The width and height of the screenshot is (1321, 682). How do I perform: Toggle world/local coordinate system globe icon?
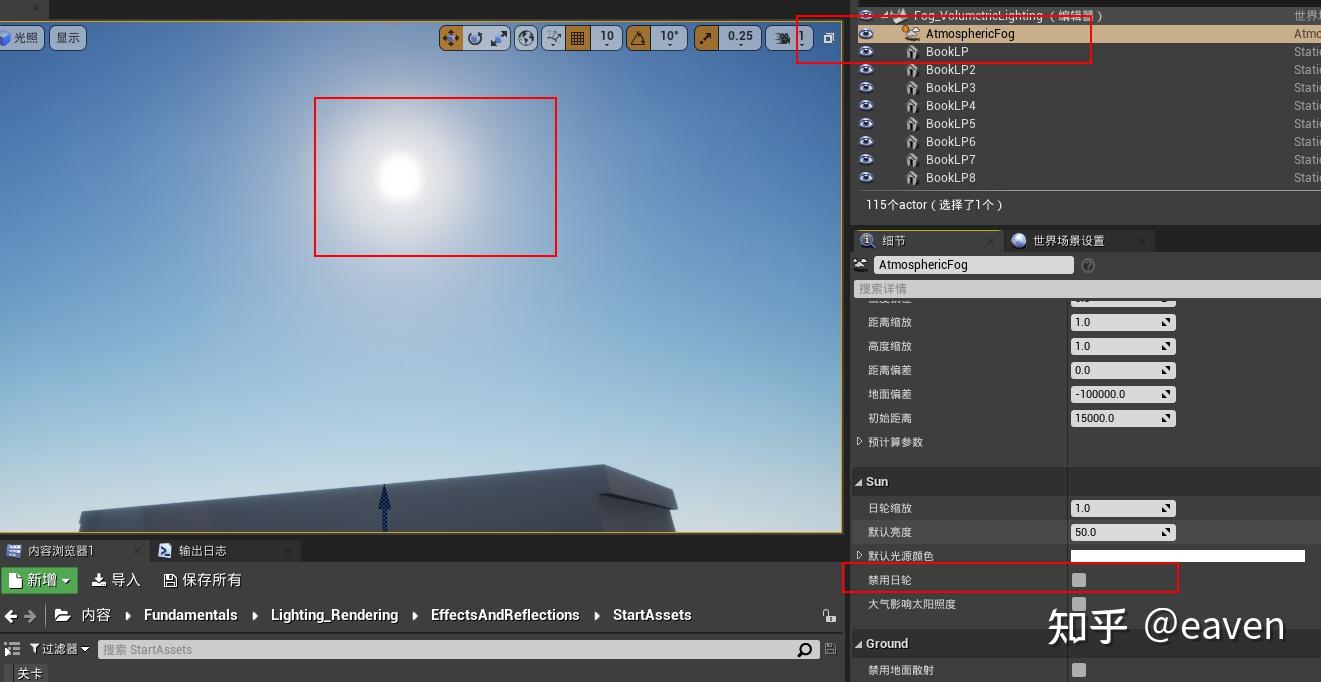coord(526,38)
